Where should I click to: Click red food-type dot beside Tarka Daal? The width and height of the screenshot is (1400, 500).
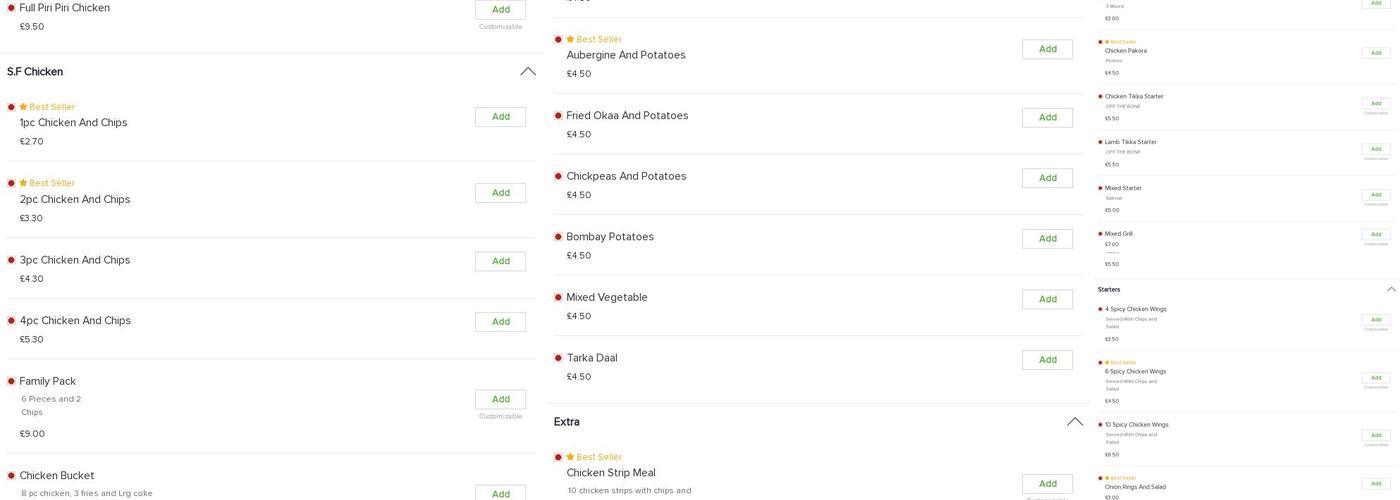pos(558,358)
